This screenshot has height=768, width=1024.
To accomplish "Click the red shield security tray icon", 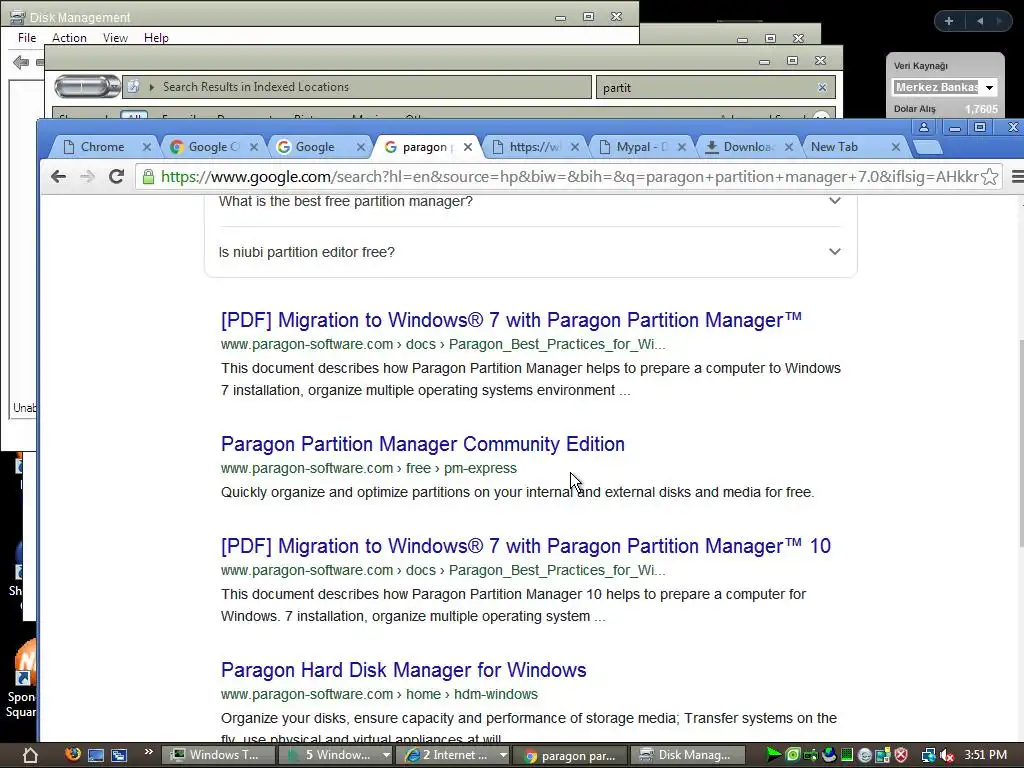I will point(901,756).
